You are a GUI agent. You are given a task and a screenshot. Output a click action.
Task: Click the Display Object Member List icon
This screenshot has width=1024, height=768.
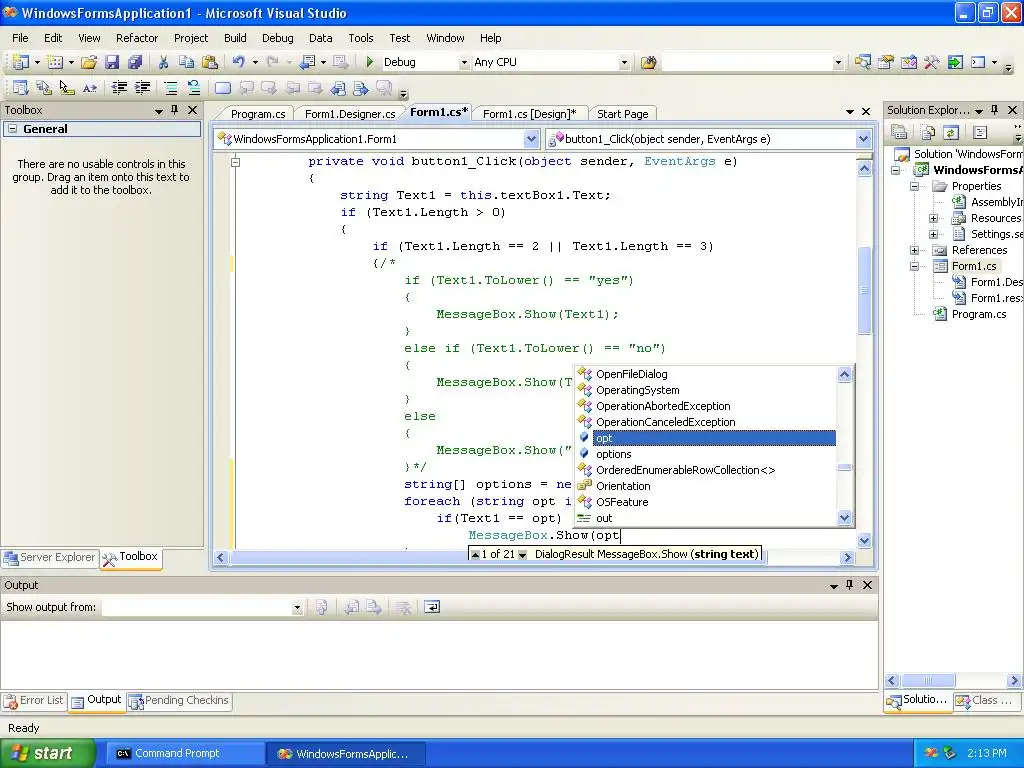point(20,88)
